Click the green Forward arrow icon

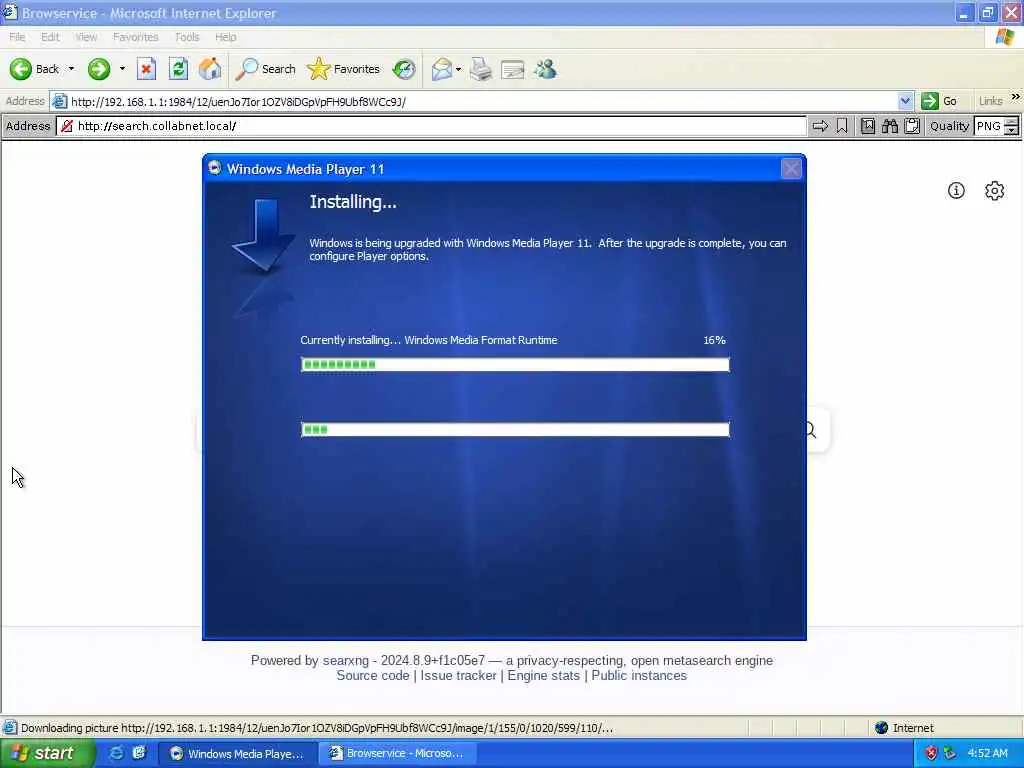click(99, 69)
